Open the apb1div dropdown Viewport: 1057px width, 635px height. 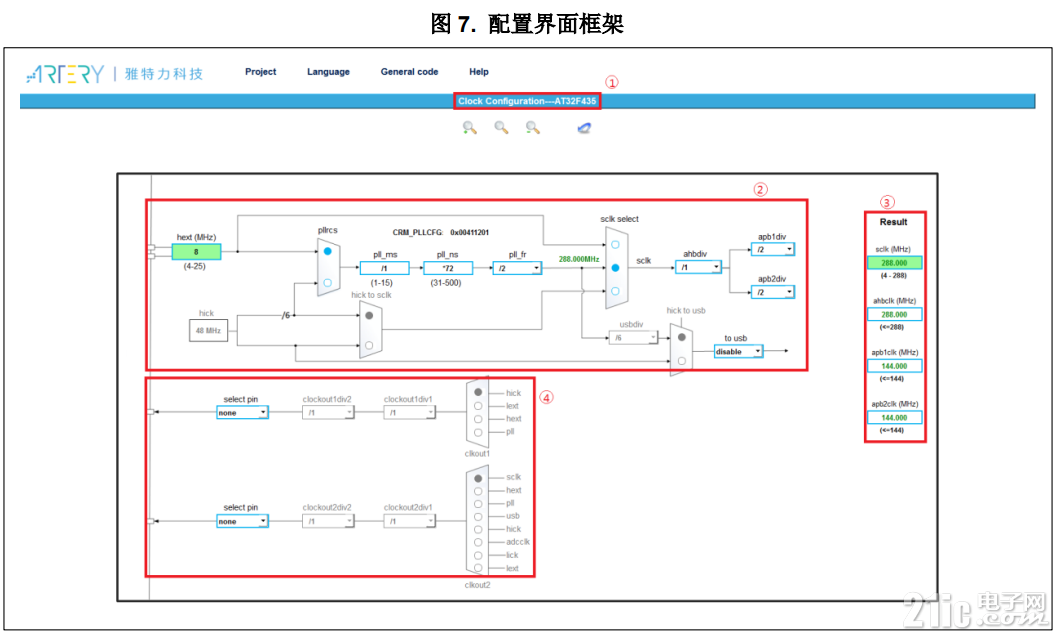[773, 249]
